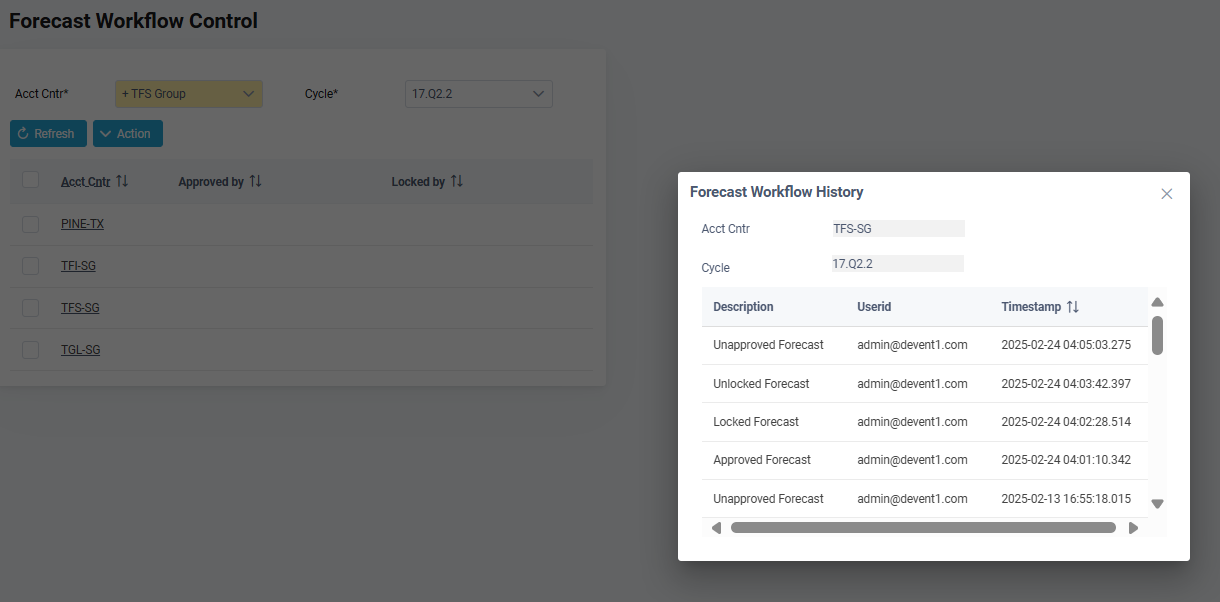Click the Acct Cntr column sort icon

pos(122,181)
